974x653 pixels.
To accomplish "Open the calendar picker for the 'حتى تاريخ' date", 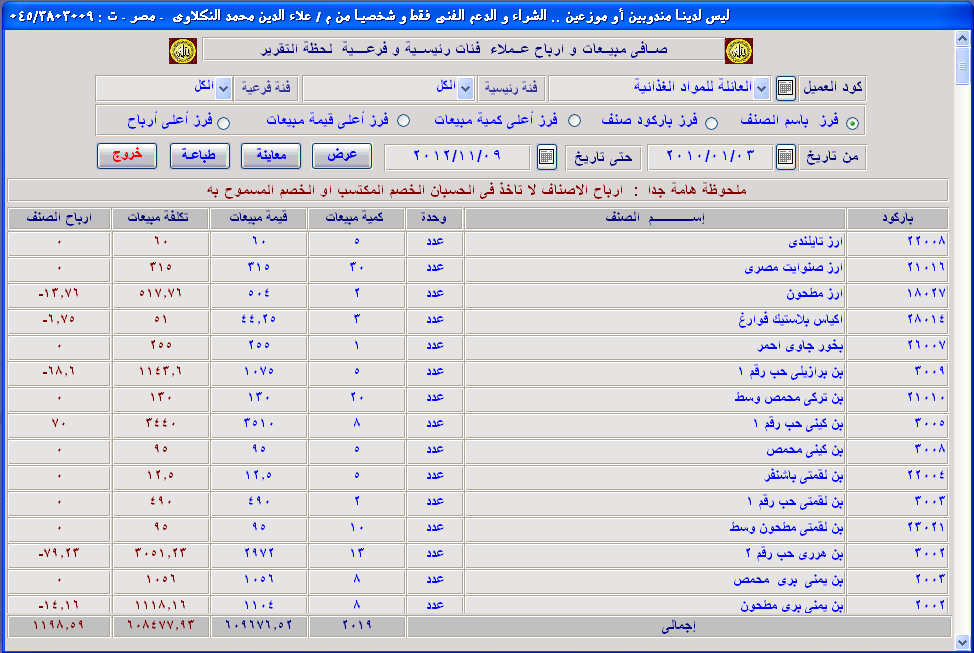I will click(x=546, y=156).
